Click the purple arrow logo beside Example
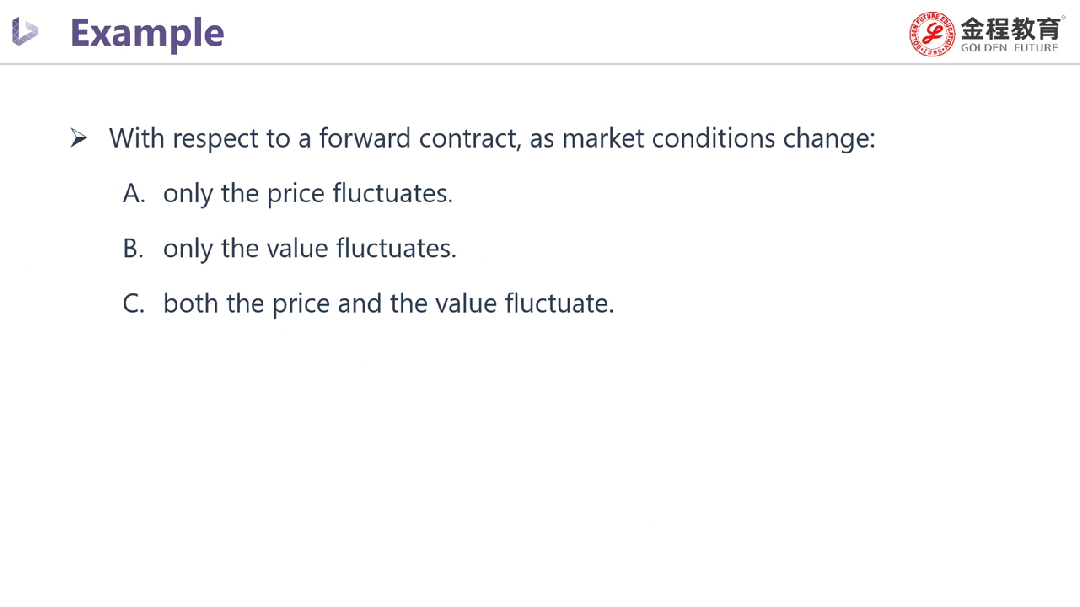The height and width of the screenshot is (607, 1080). pos(25,32)
